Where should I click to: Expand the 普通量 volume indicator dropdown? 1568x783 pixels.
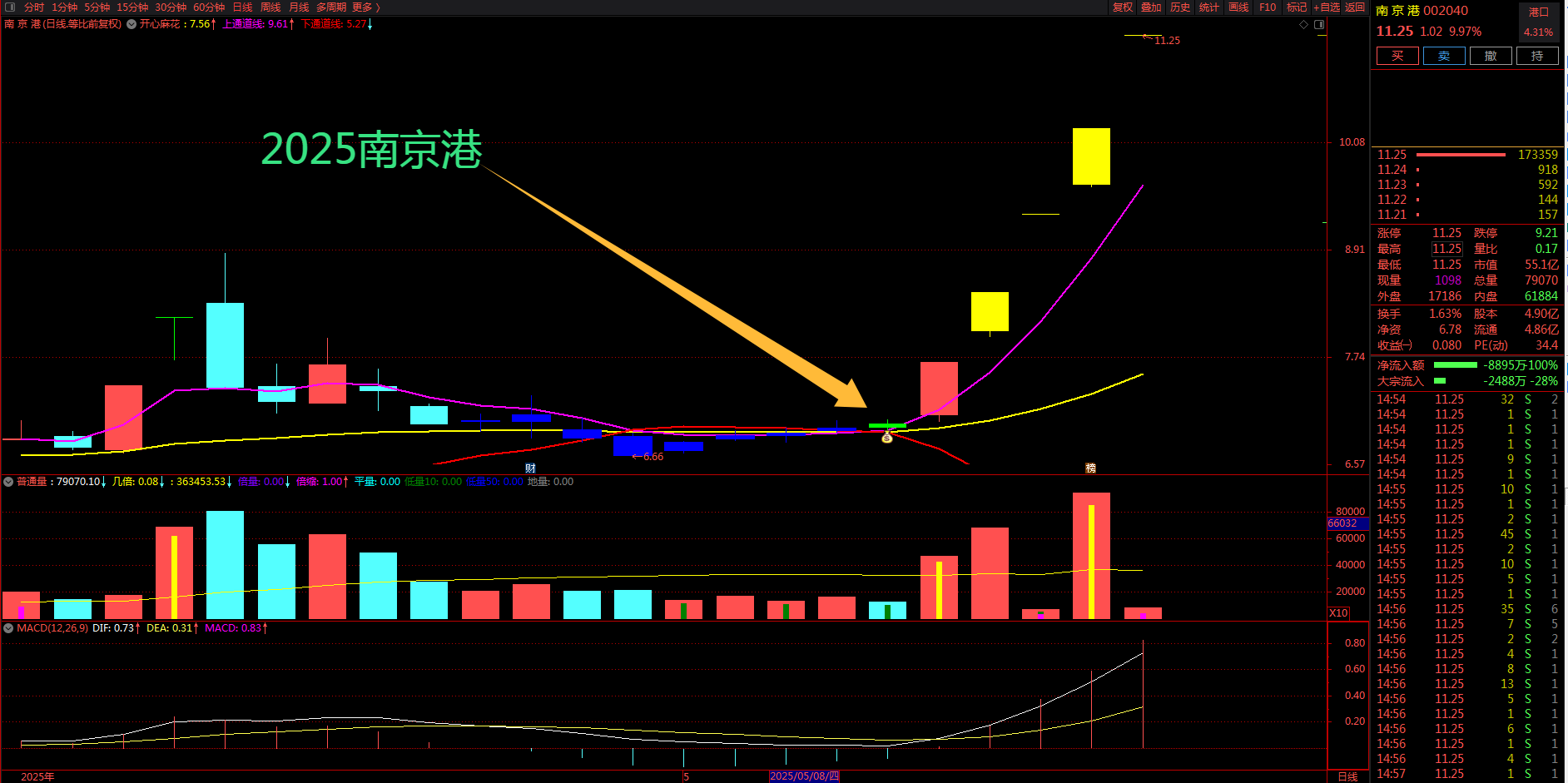(8, 482)
